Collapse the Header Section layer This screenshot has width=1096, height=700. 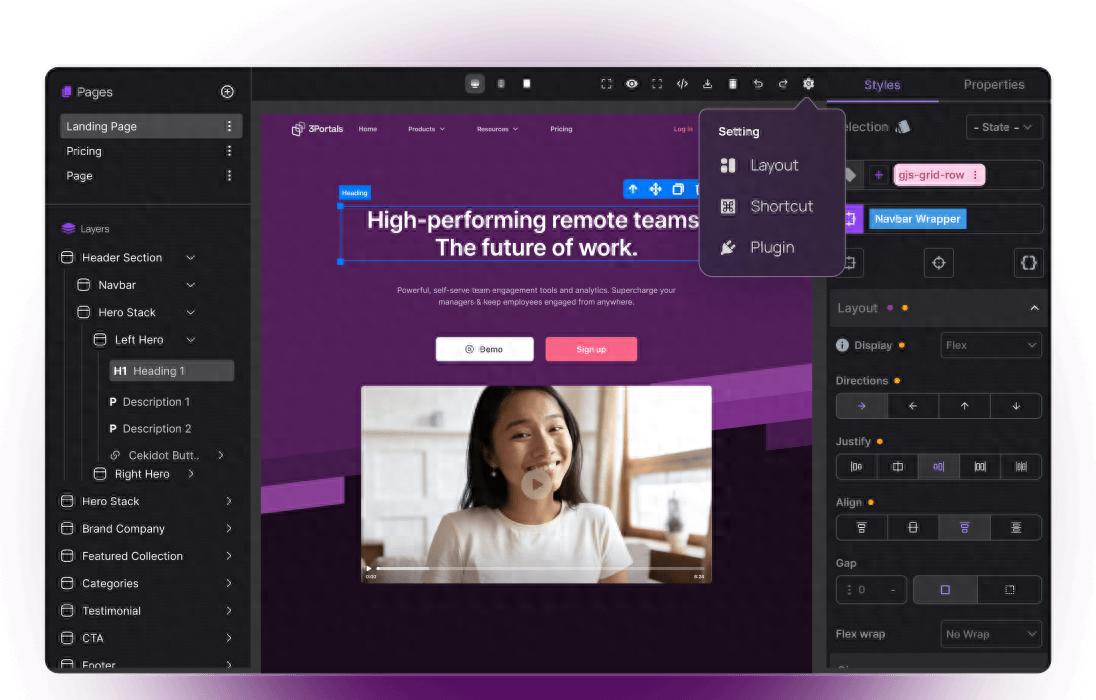click(x=190, y=257)
